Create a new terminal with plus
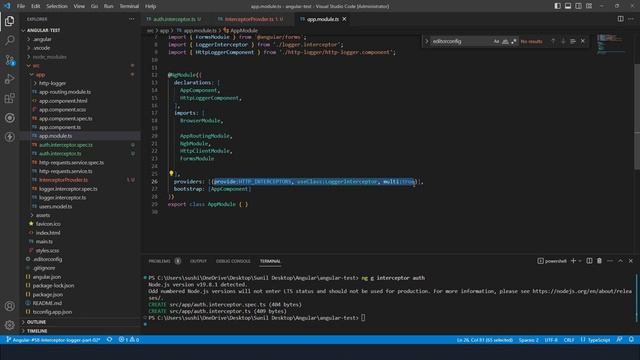This screenshot has width=640, height=360. point(573,261)
